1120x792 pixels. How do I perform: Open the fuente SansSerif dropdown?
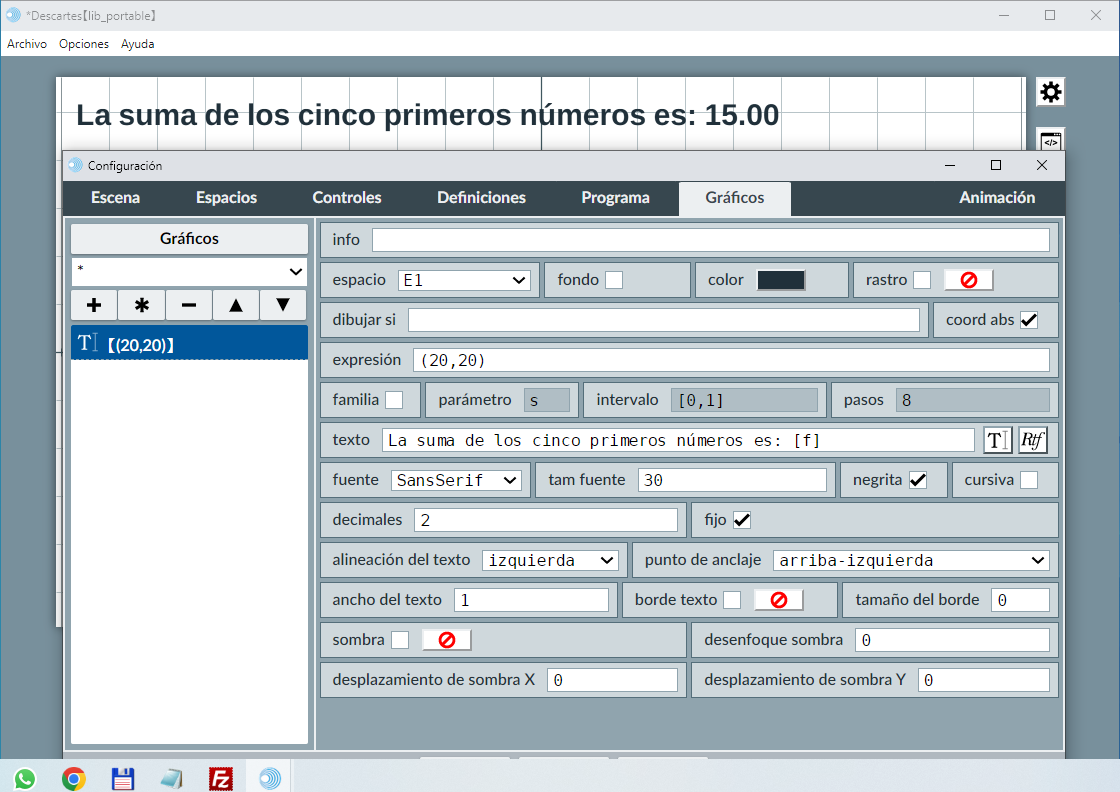pos(456,480)
